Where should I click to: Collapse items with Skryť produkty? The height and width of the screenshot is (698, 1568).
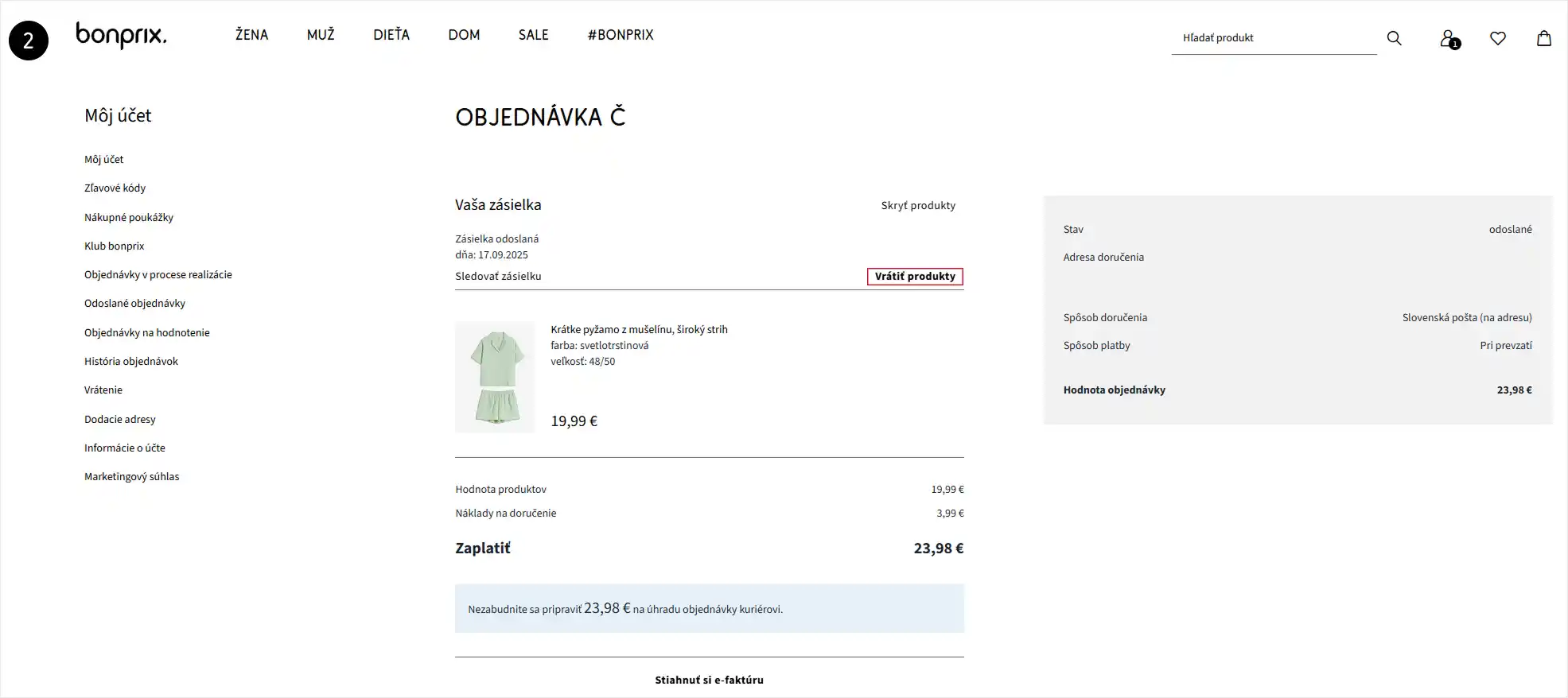[x=918, y=206]
